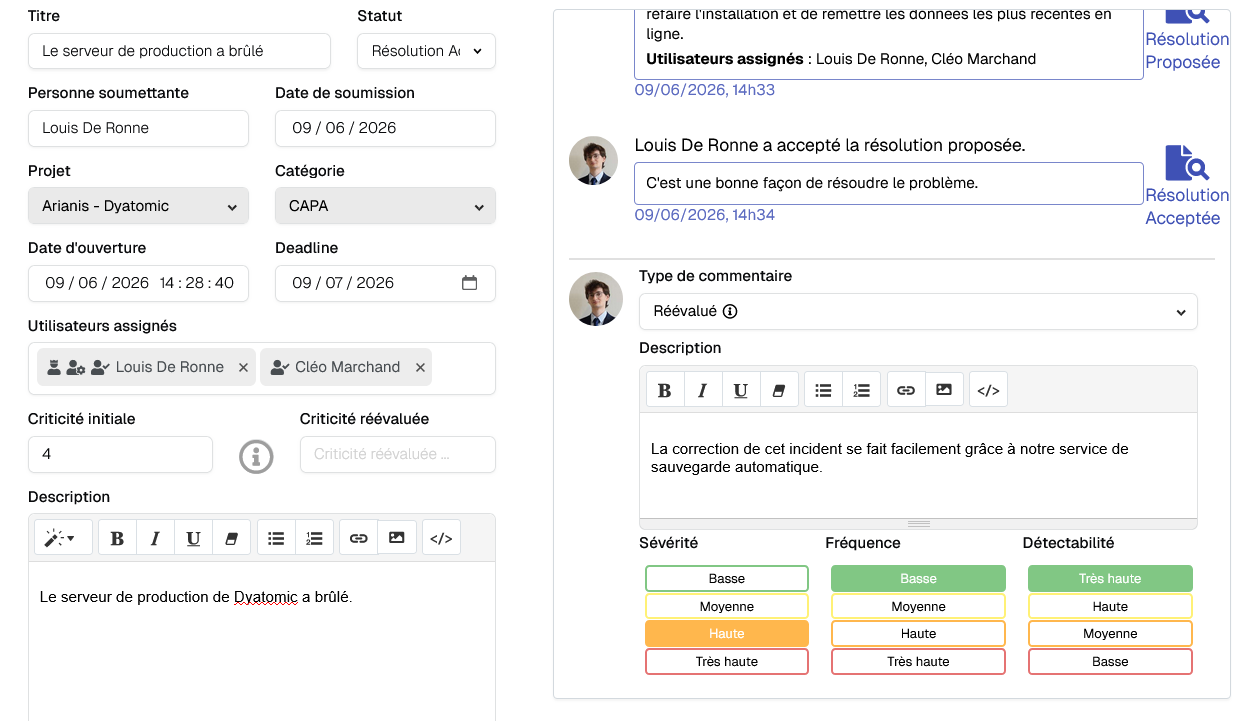Viewport: 1254px width, 721px height.
Task: Toggle bold in the comment Description editor
Action: [665, 390]
